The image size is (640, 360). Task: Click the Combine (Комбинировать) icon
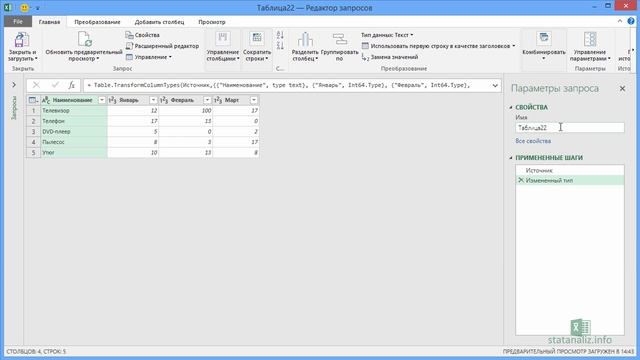544,39
